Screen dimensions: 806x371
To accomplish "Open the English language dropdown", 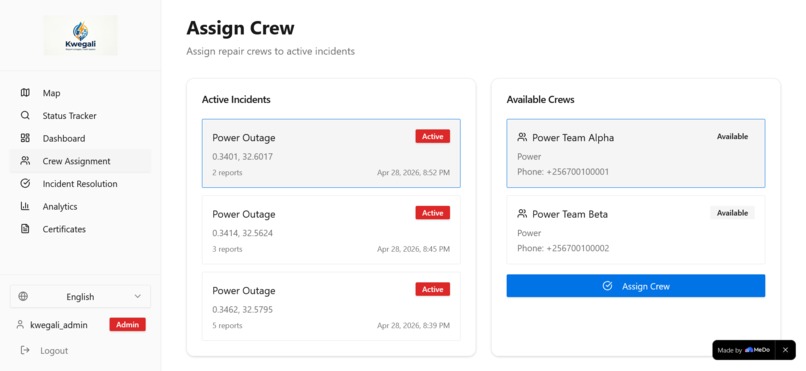I will 80,296.
